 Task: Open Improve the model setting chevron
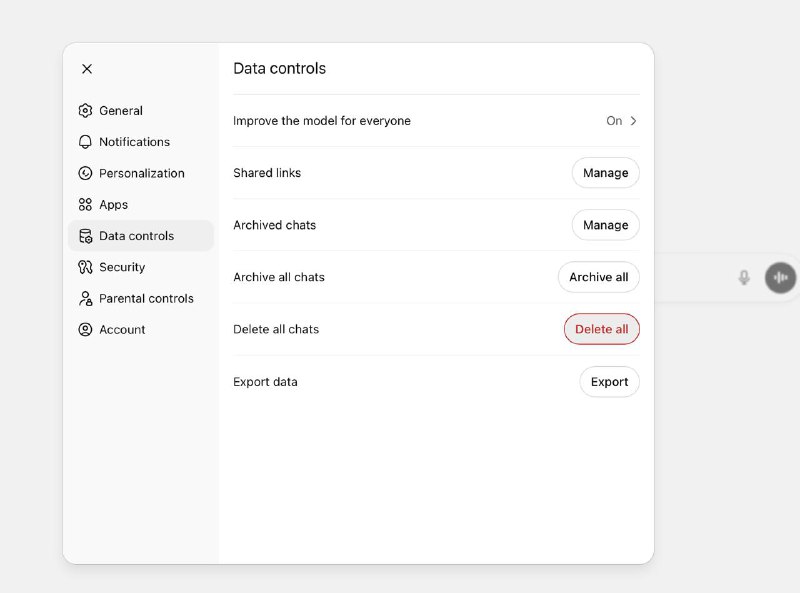[633, 121]
